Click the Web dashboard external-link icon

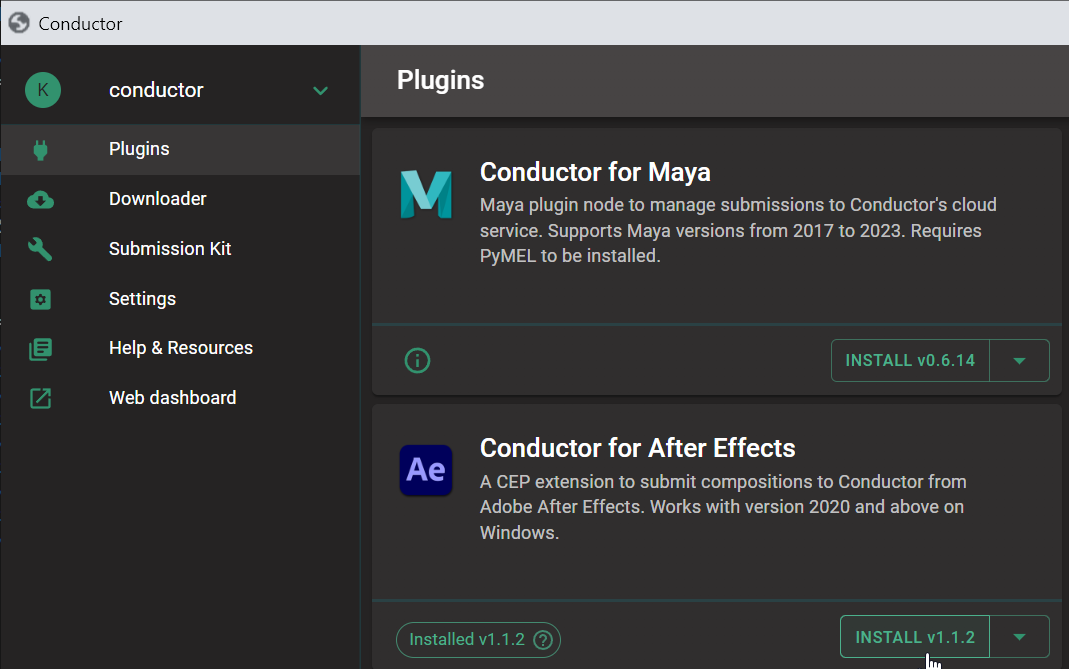[40, 398]
